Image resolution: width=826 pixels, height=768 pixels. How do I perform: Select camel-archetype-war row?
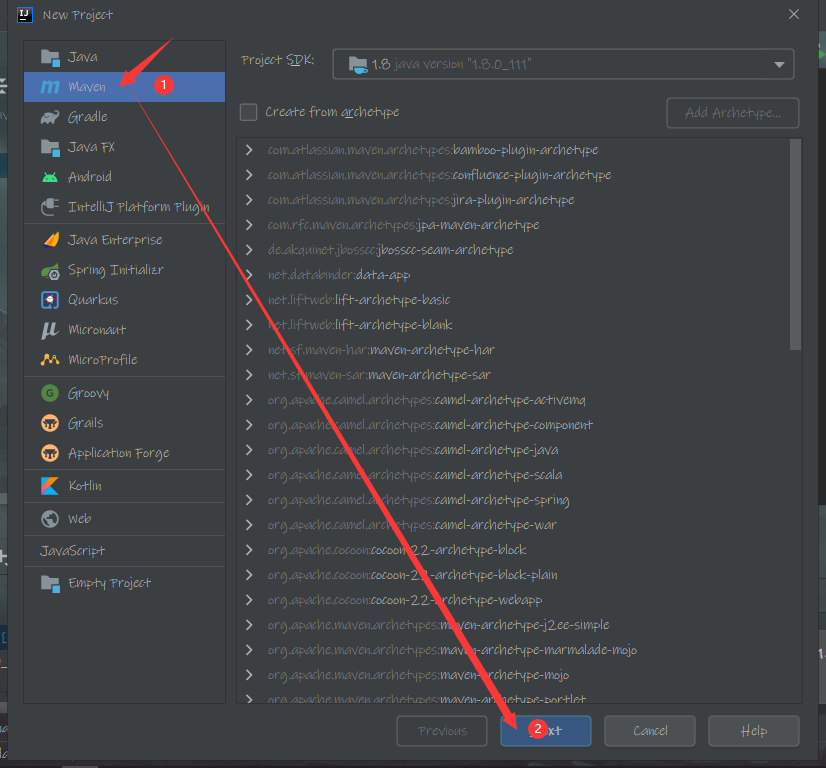(x=514, y=525)
